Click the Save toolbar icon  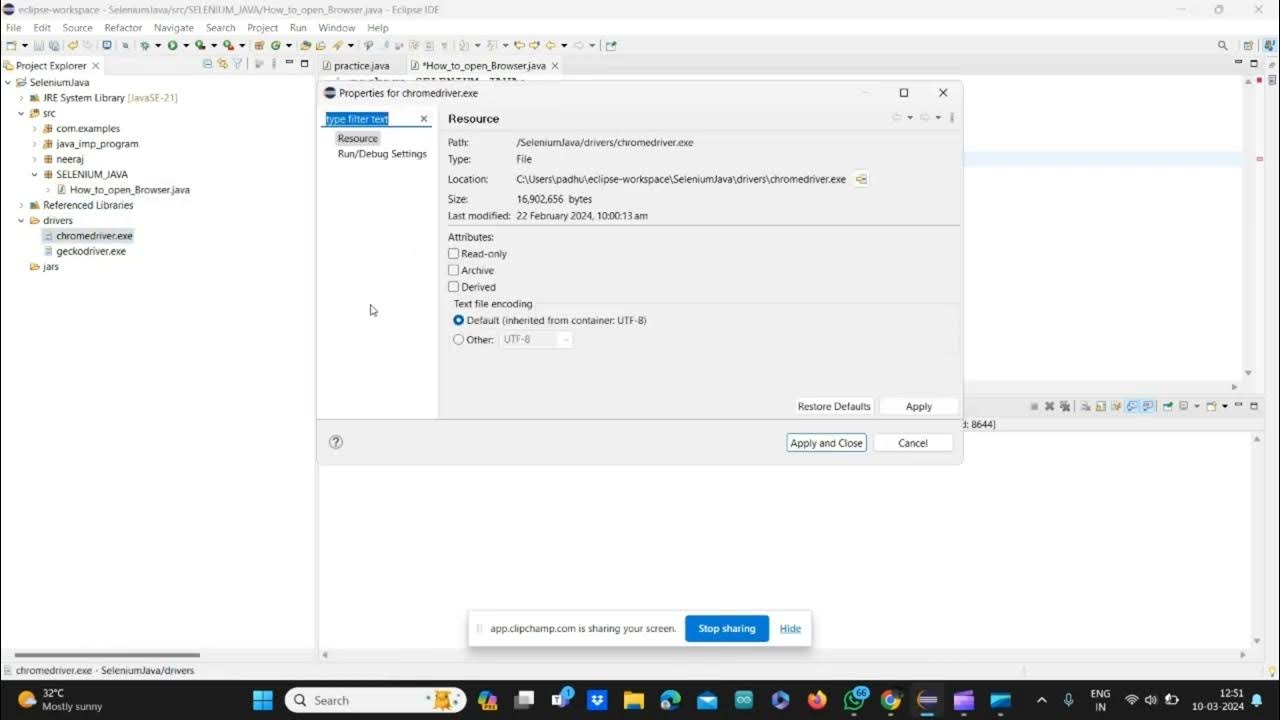click(x=39, y=45)
